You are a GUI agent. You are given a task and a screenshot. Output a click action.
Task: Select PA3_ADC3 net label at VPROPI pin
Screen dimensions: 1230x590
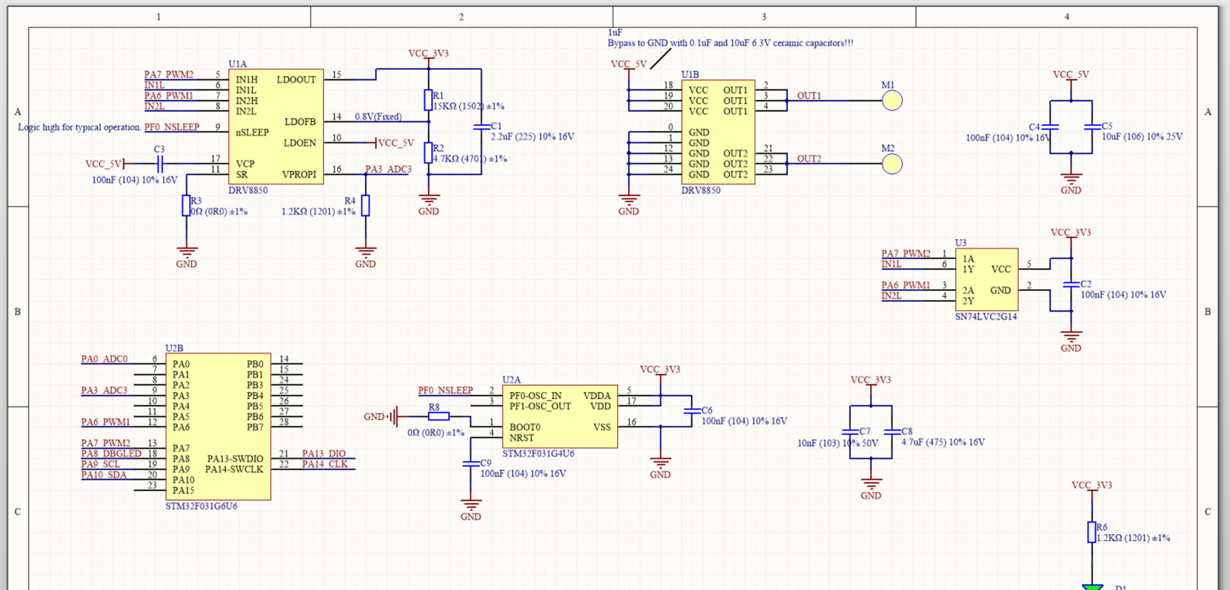pyautogui.click(x=388, y=169)
